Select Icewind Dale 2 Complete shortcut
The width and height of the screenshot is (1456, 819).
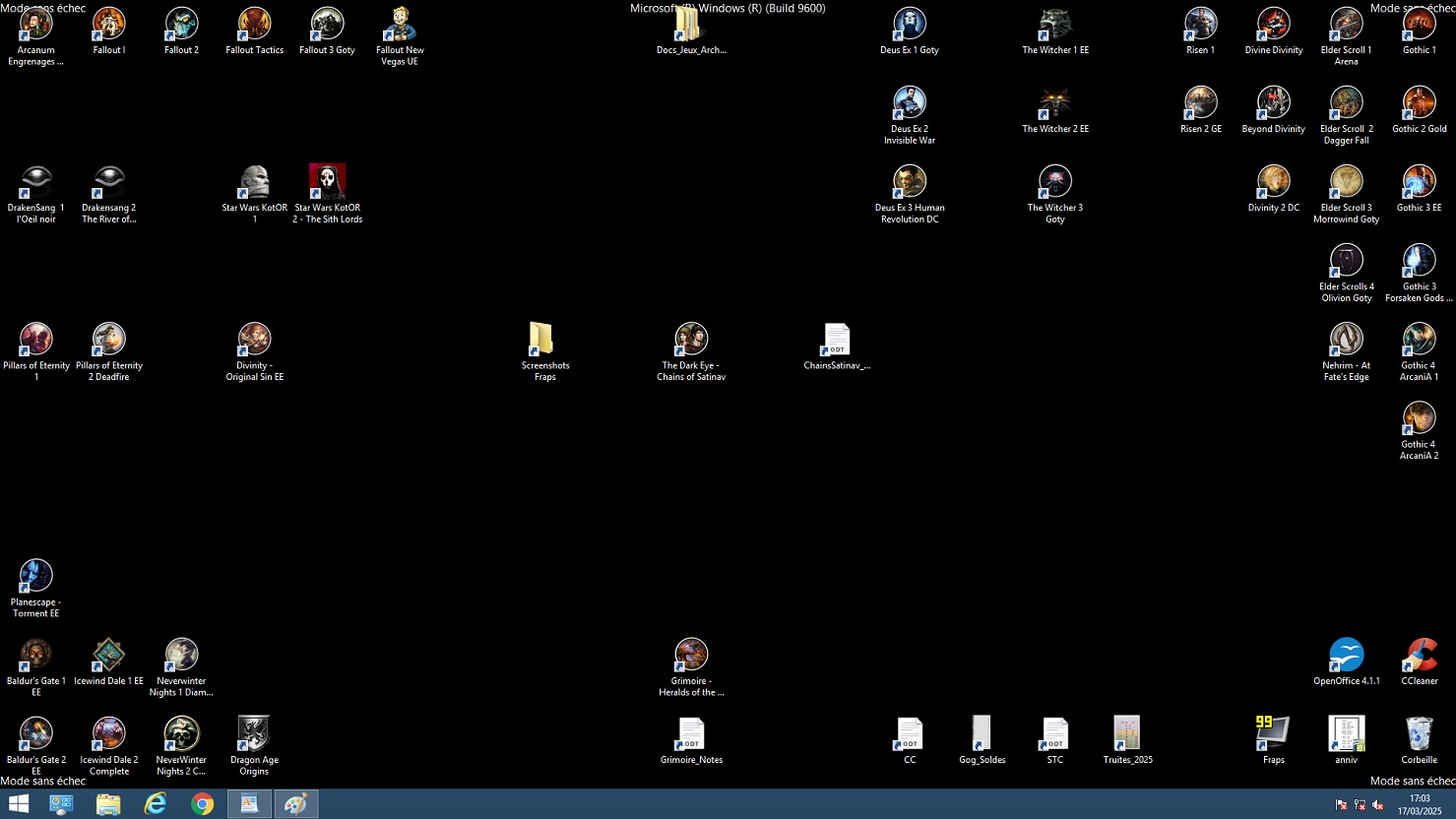click(x=109, y=732)
